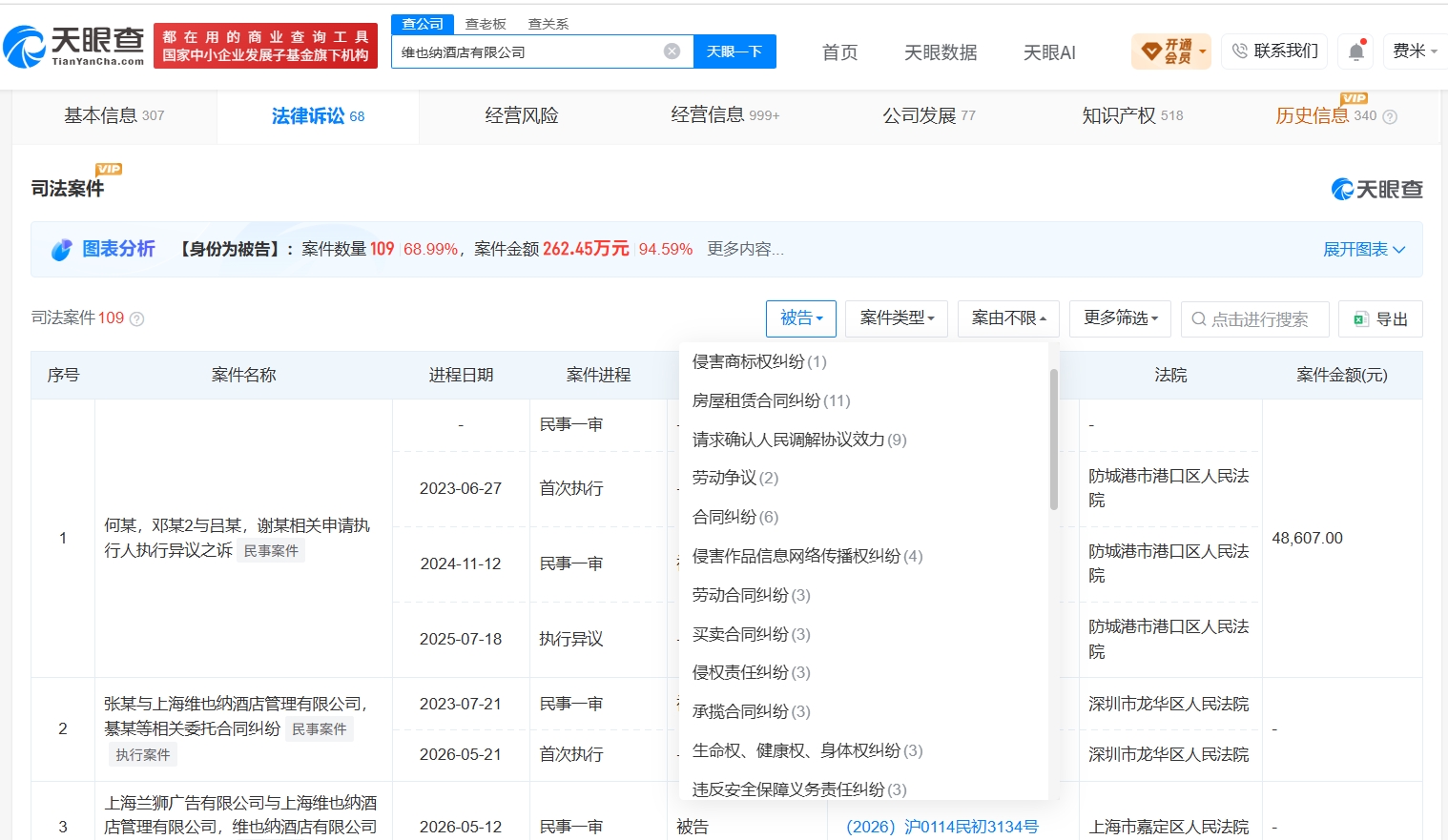Go to 首页 in the top navigation
The image size is (1448, 840).
[840, 52]
